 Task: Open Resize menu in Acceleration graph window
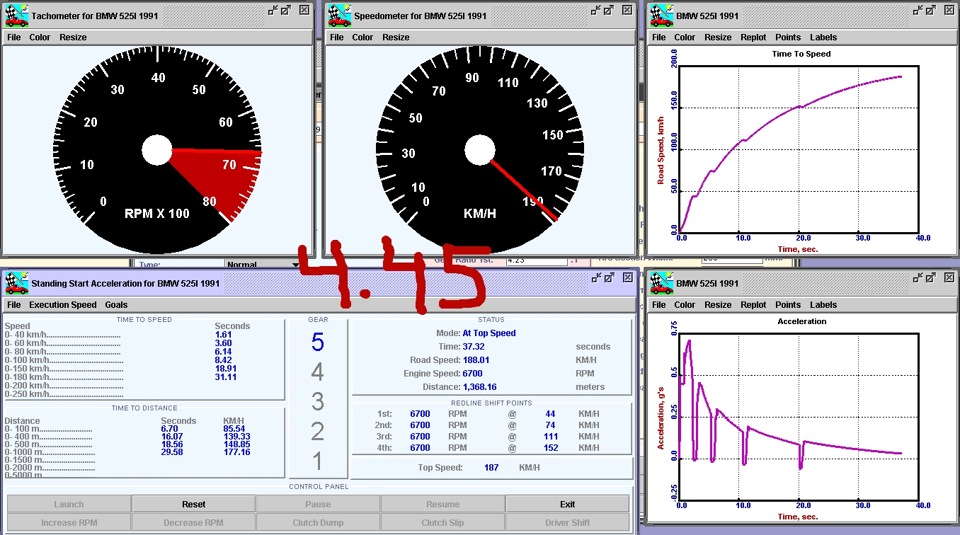(718, 305)
